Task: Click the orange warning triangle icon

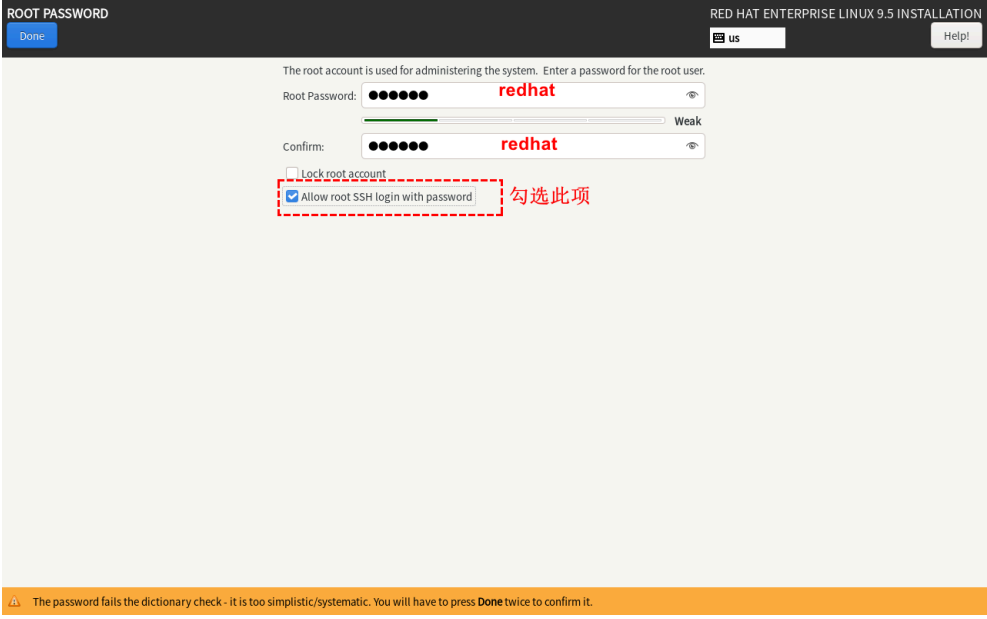Action: (x=14, y=601)
